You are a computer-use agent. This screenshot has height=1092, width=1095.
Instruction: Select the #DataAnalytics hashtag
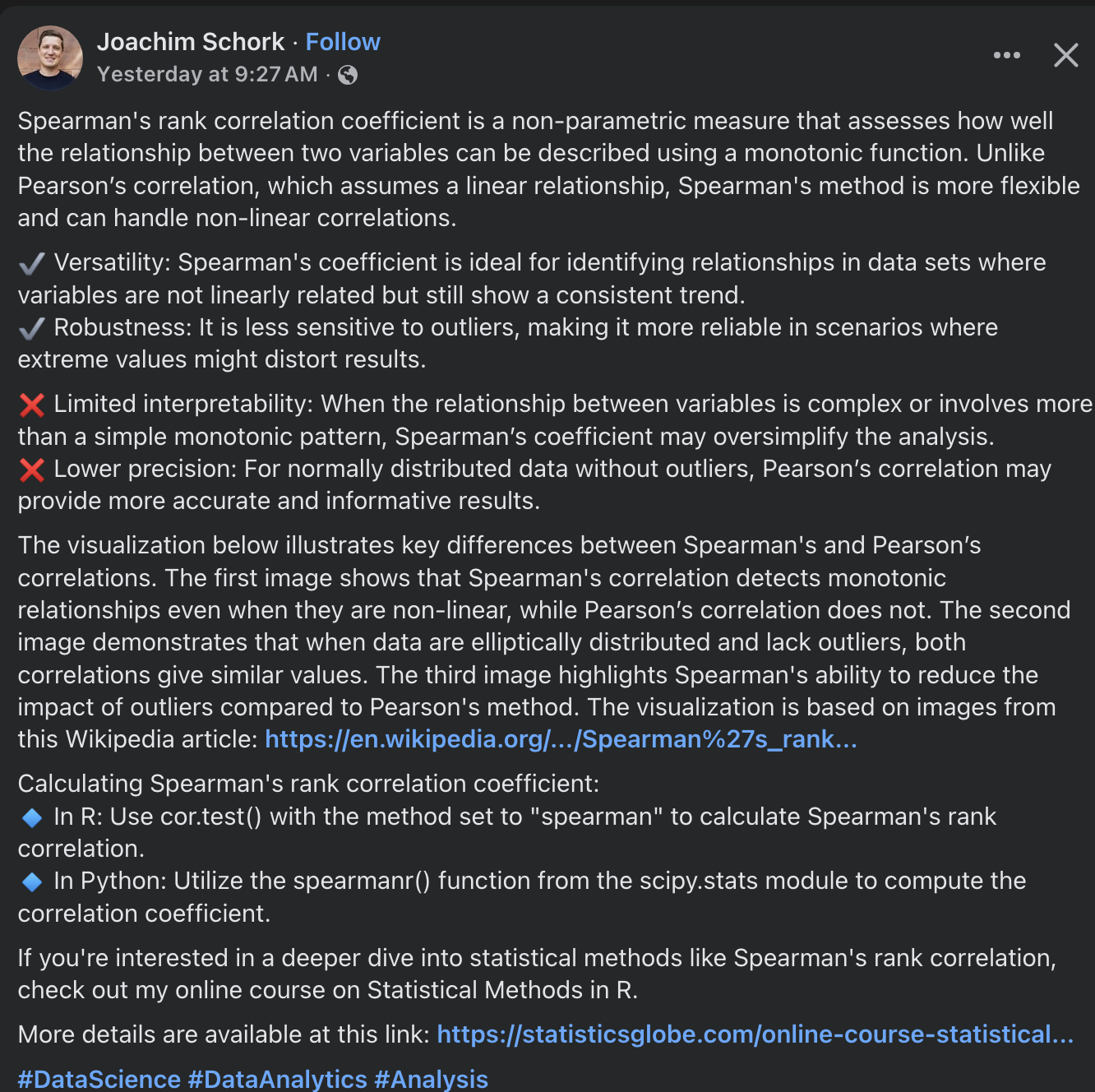point(278,1079)
